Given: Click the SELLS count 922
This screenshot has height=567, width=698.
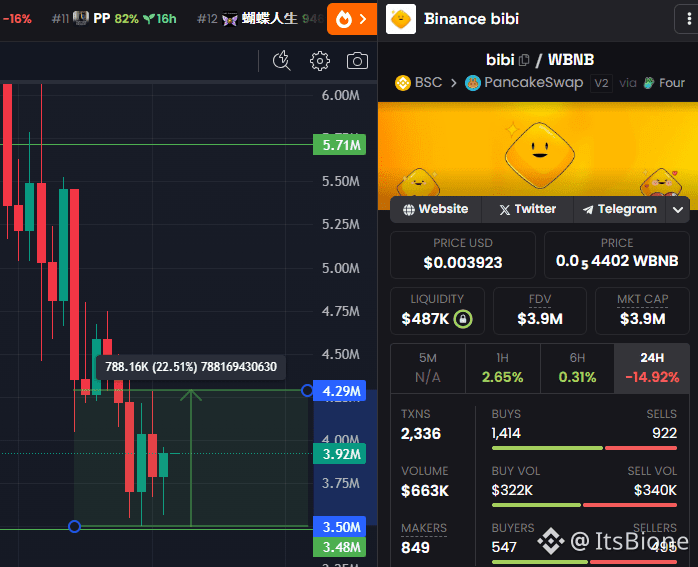Looking at the screenshot, I should click(664, 433).
